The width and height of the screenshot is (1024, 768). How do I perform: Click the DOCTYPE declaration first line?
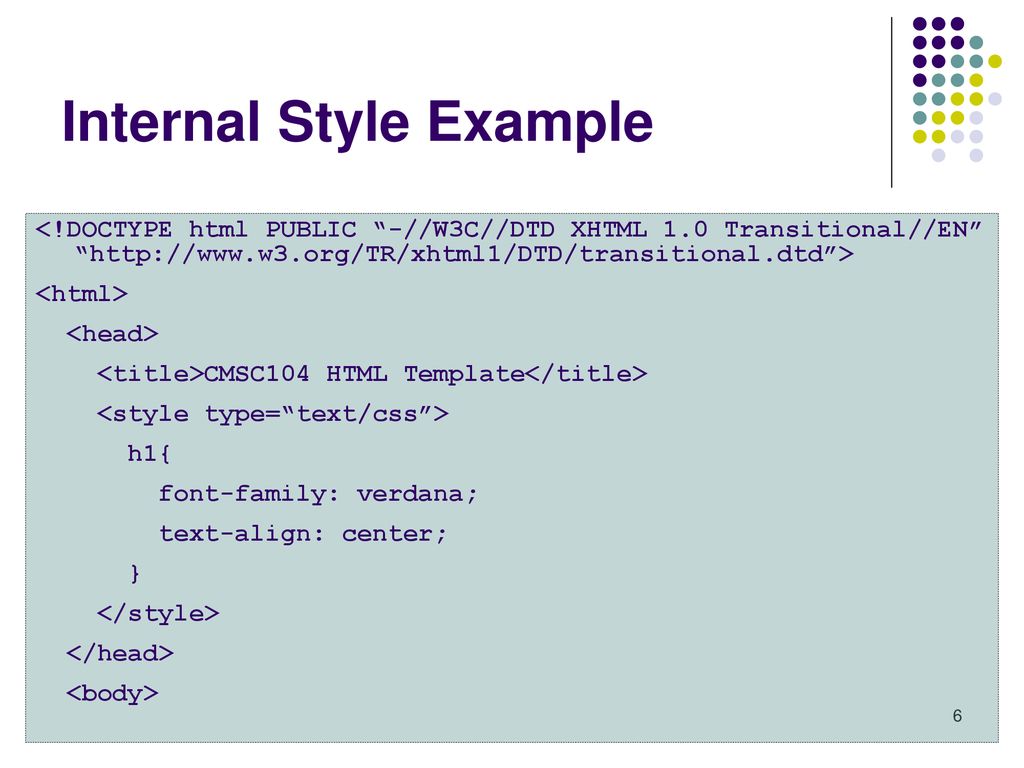[509, 230]
